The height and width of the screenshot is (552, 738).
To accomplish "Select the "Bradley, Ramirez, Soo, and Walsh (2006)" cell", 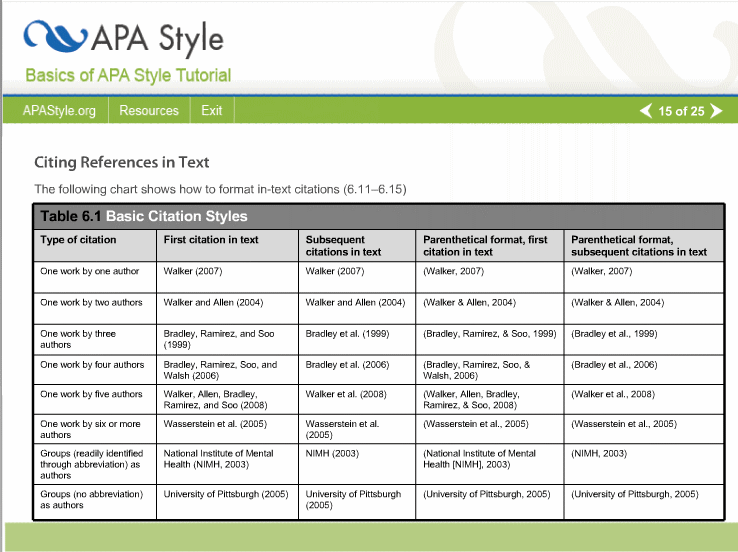I will pyautogui.click(x=219, y=370).
